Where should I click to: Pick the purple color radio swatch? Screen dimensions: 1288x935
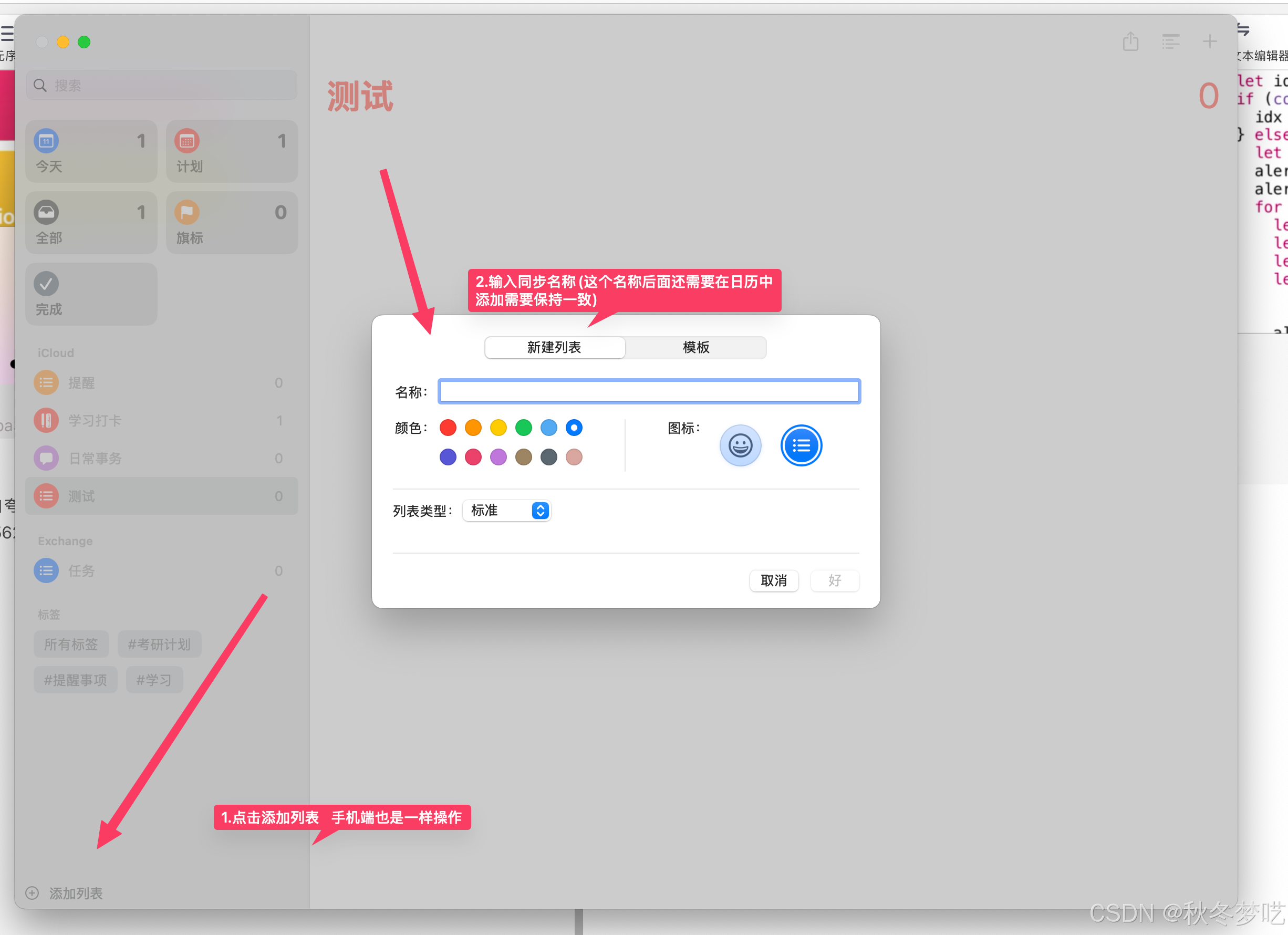tap(498, 458)
